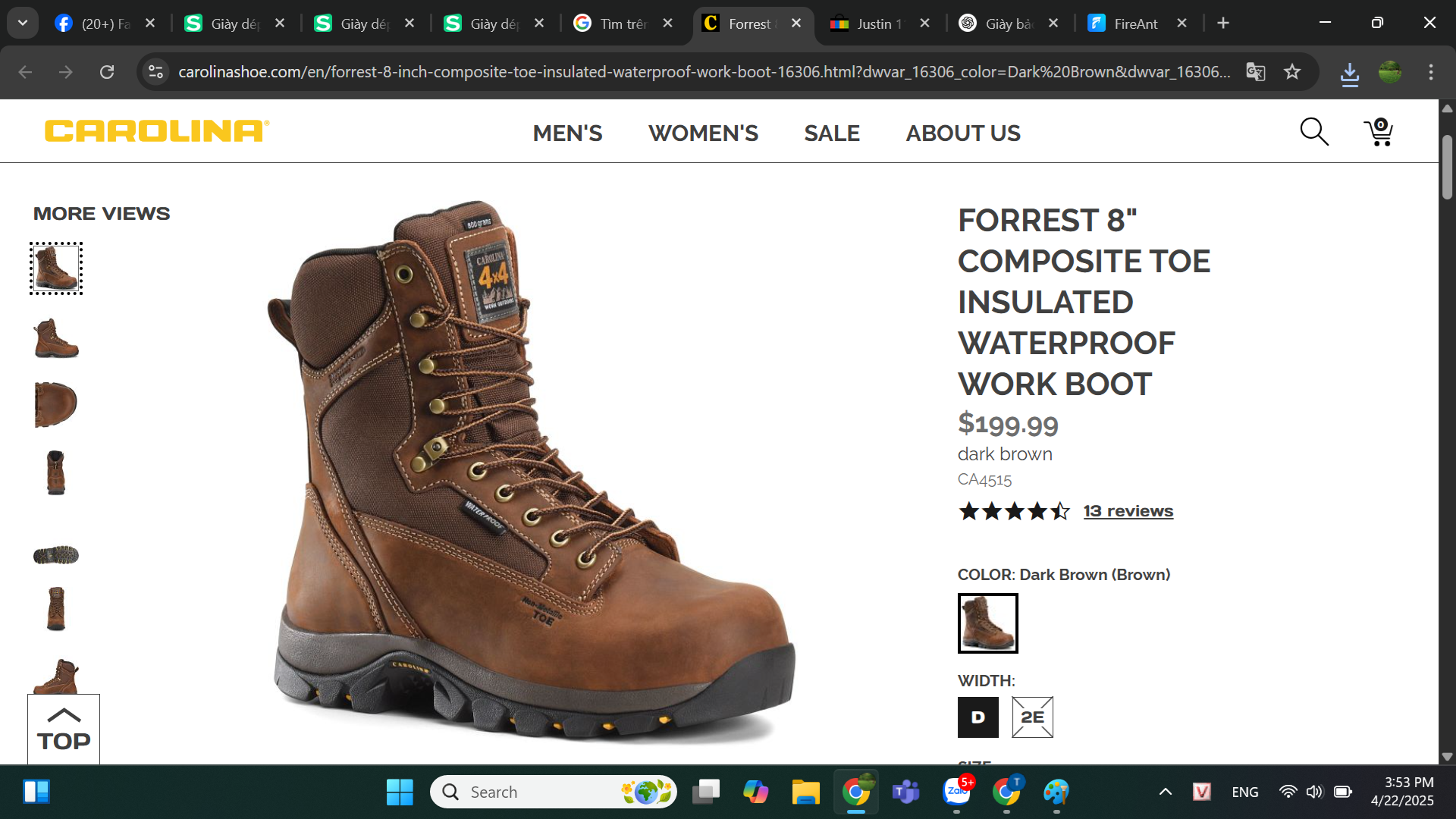
Task: Switch to the Justin tab
Action: click(880, 24)
